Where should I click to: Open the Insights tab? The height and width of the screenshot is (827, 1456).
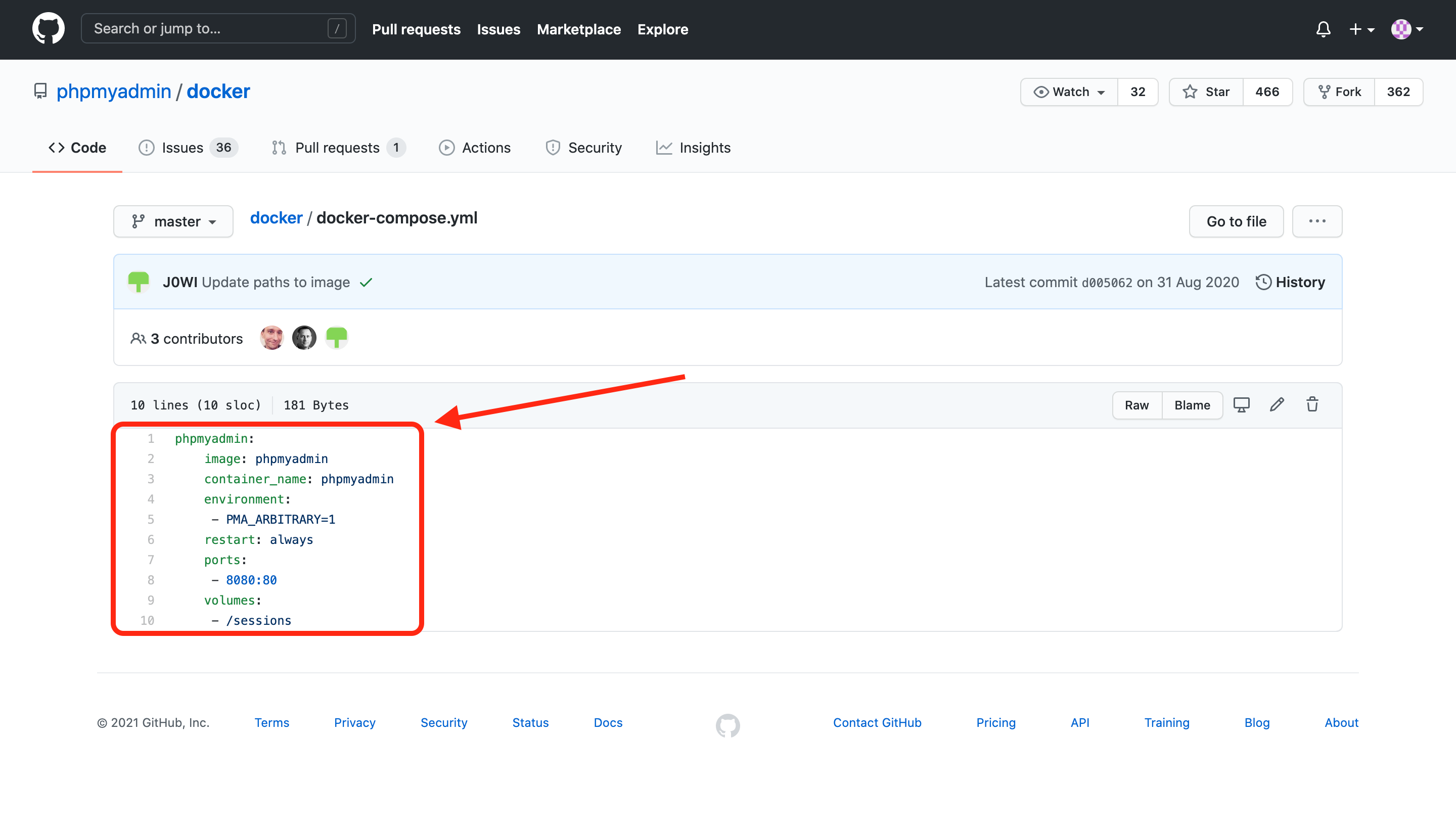point(693,148)
